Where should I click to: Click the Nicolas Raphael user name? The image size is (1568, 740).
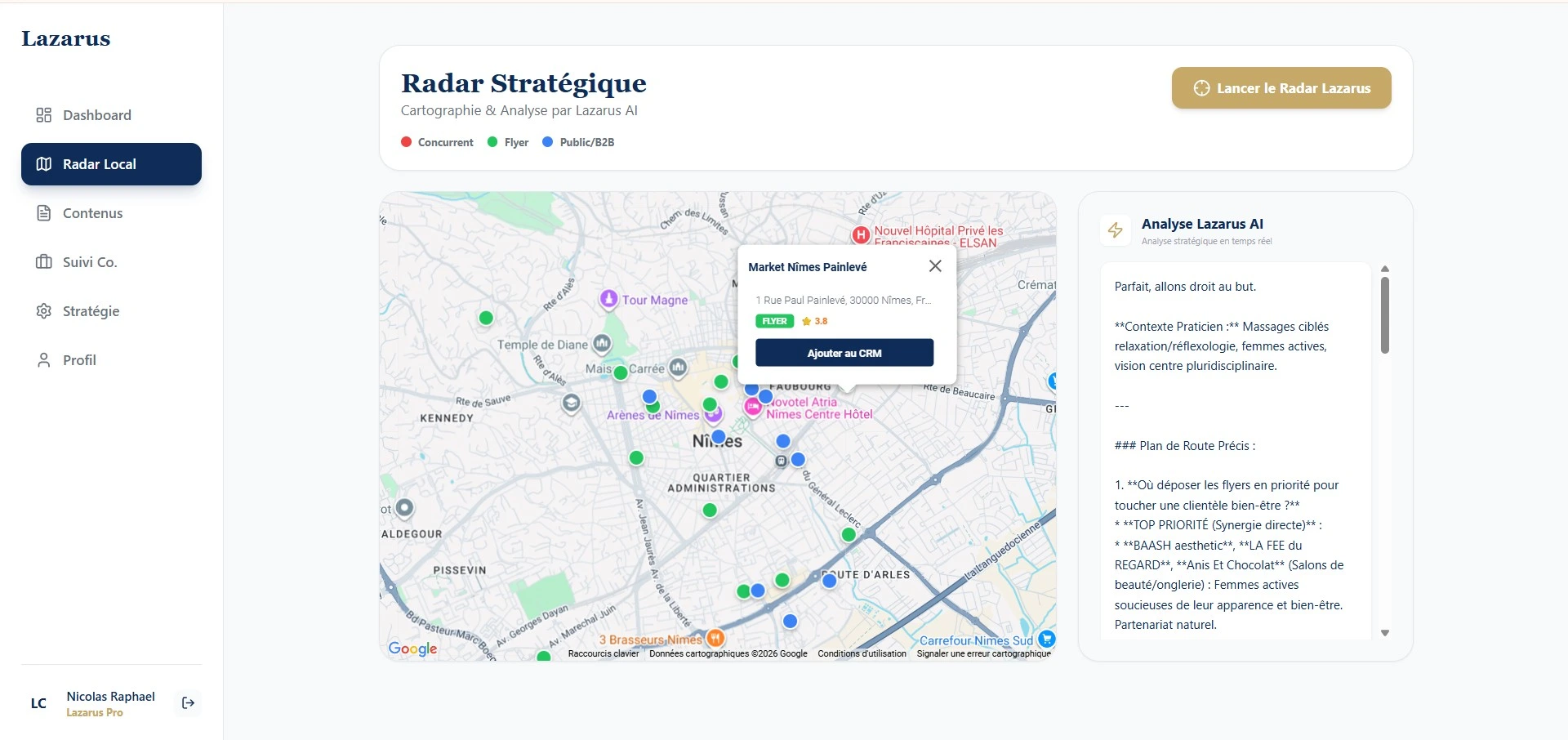click(x=110, y=697)
